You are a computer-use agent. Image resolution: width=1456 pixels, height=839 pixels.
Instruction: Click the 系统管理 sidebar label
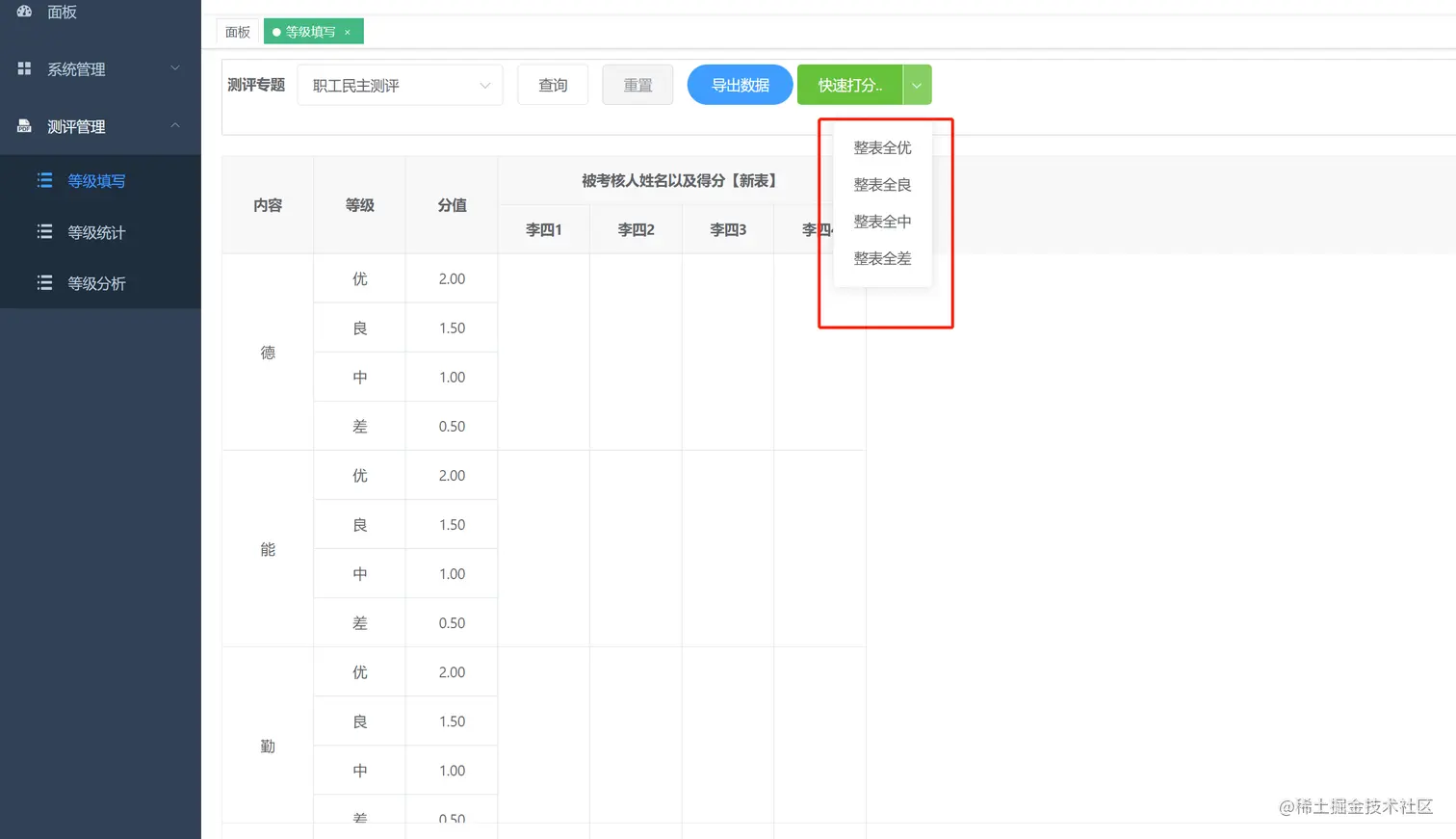(x=76, y=69)
